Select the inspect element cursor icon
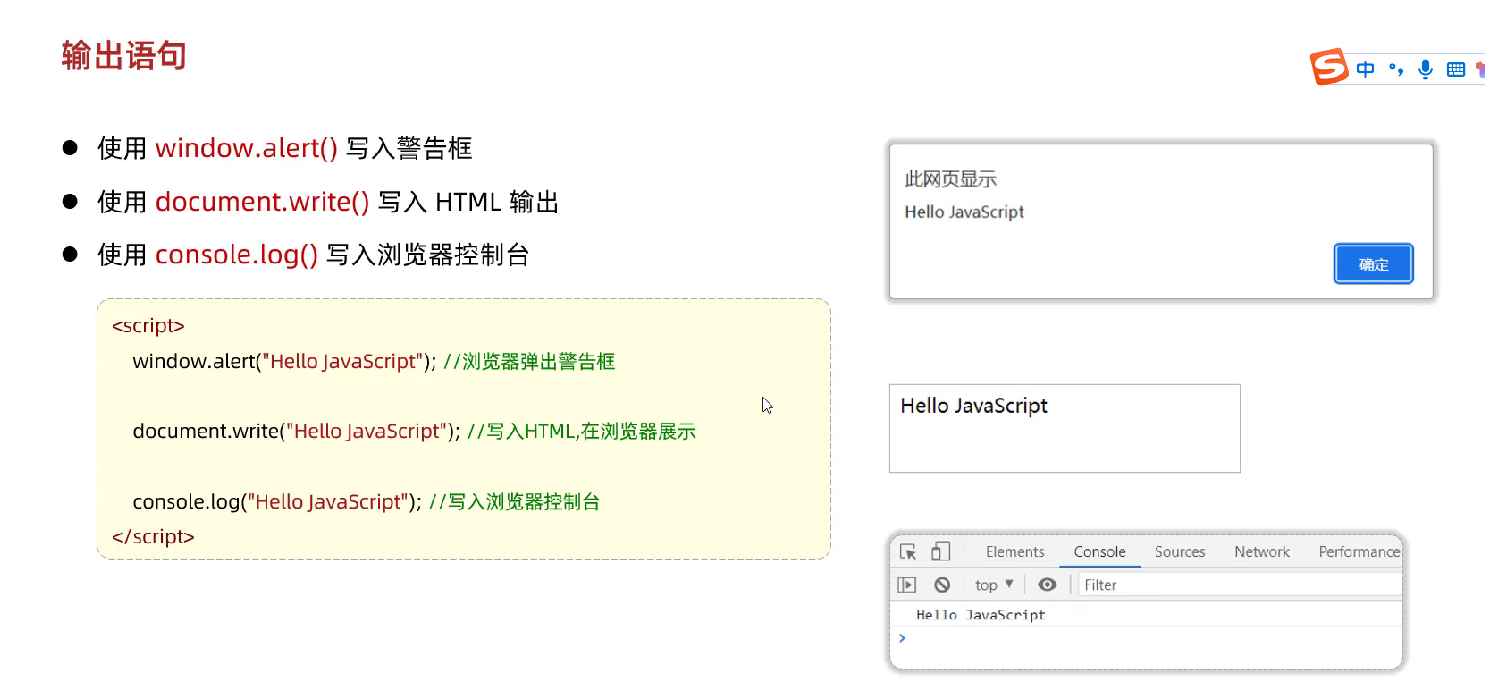The height and width of the screenshot is (685, 1485). click(x=908, y=552)
